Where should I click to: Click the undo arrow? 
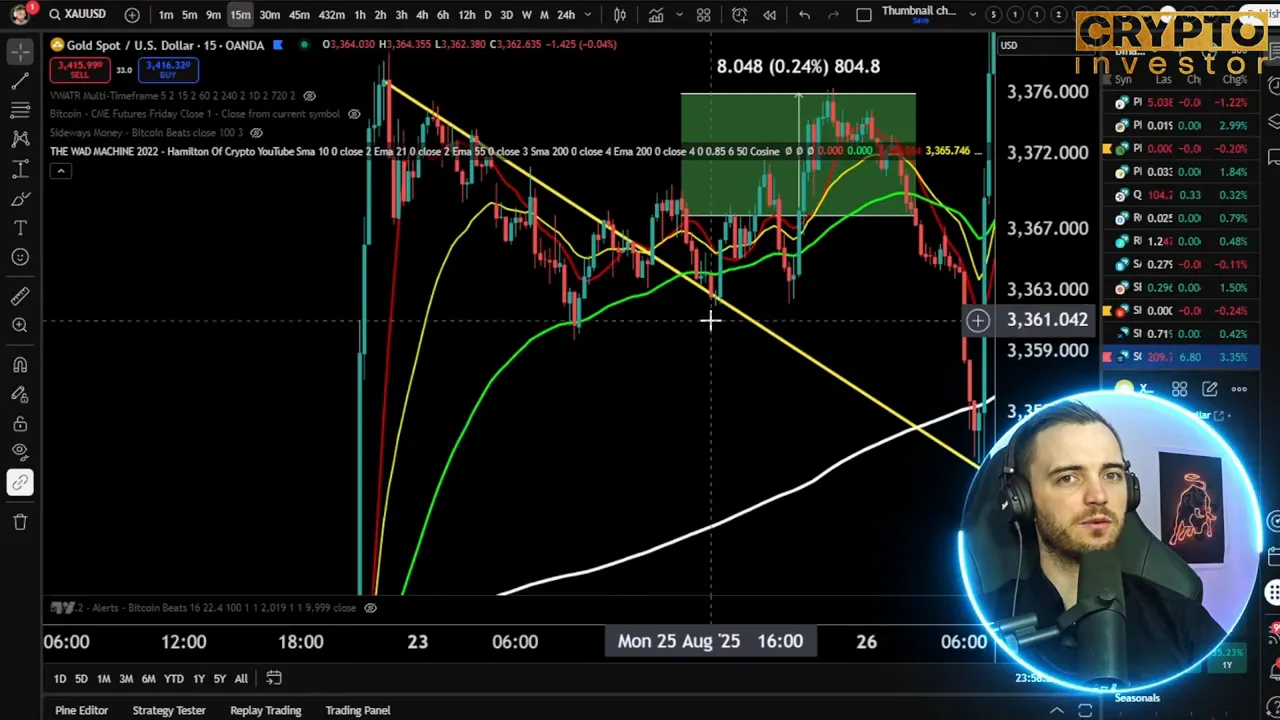(x=804, y=14)
